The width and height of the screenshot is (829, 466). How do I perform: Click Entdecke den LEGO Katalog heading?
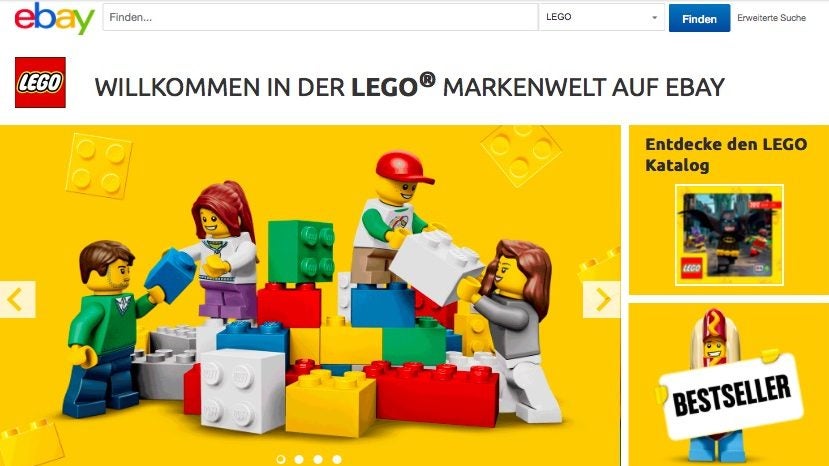[x=726, y=154]
